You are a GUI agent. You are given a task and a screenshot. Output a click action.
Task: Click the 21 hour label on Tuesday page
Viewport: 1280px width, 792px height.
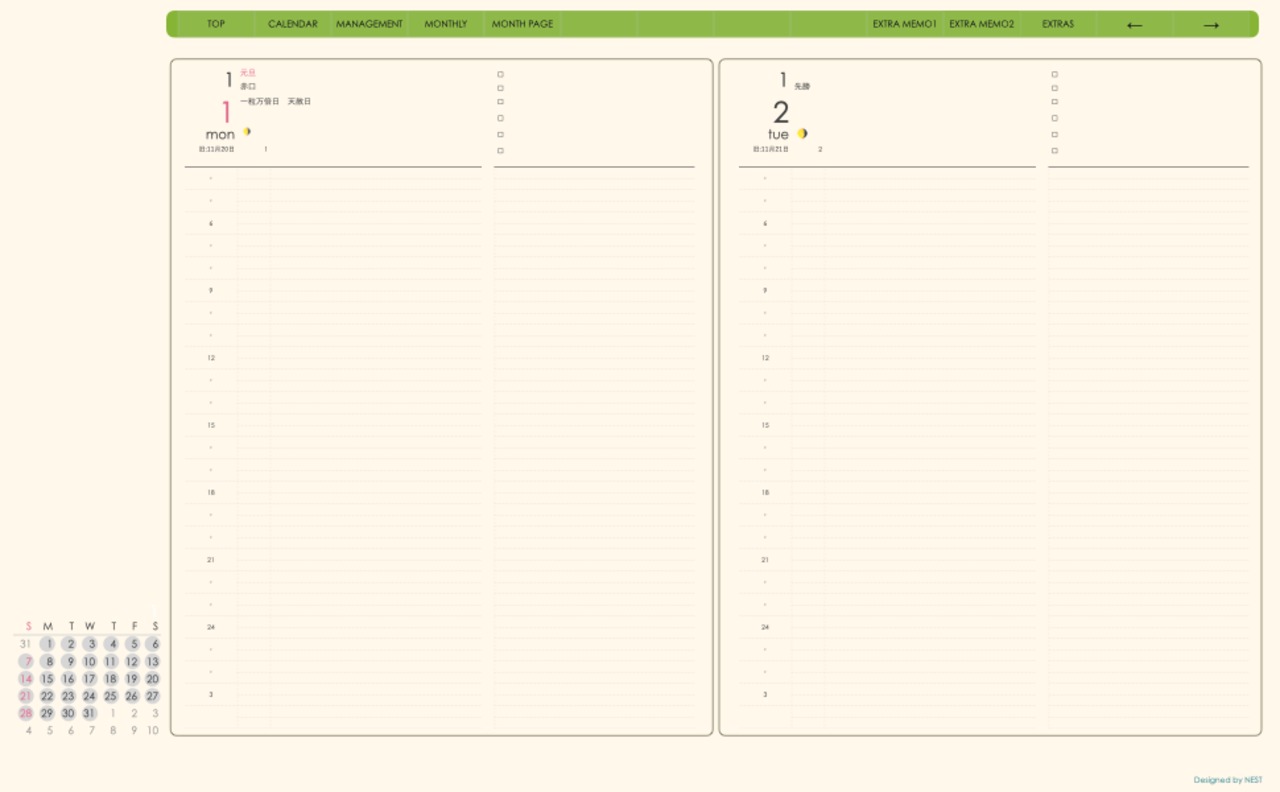tap(765, 560)
